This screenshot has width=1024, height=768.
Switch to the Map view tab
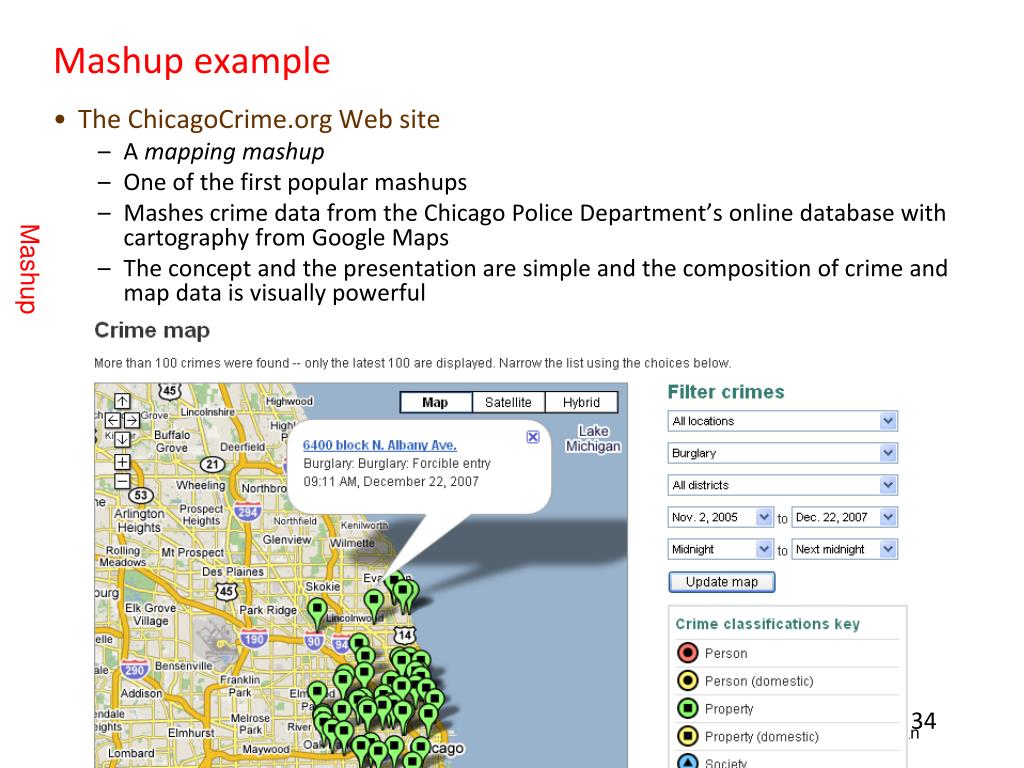pos(436,402)
